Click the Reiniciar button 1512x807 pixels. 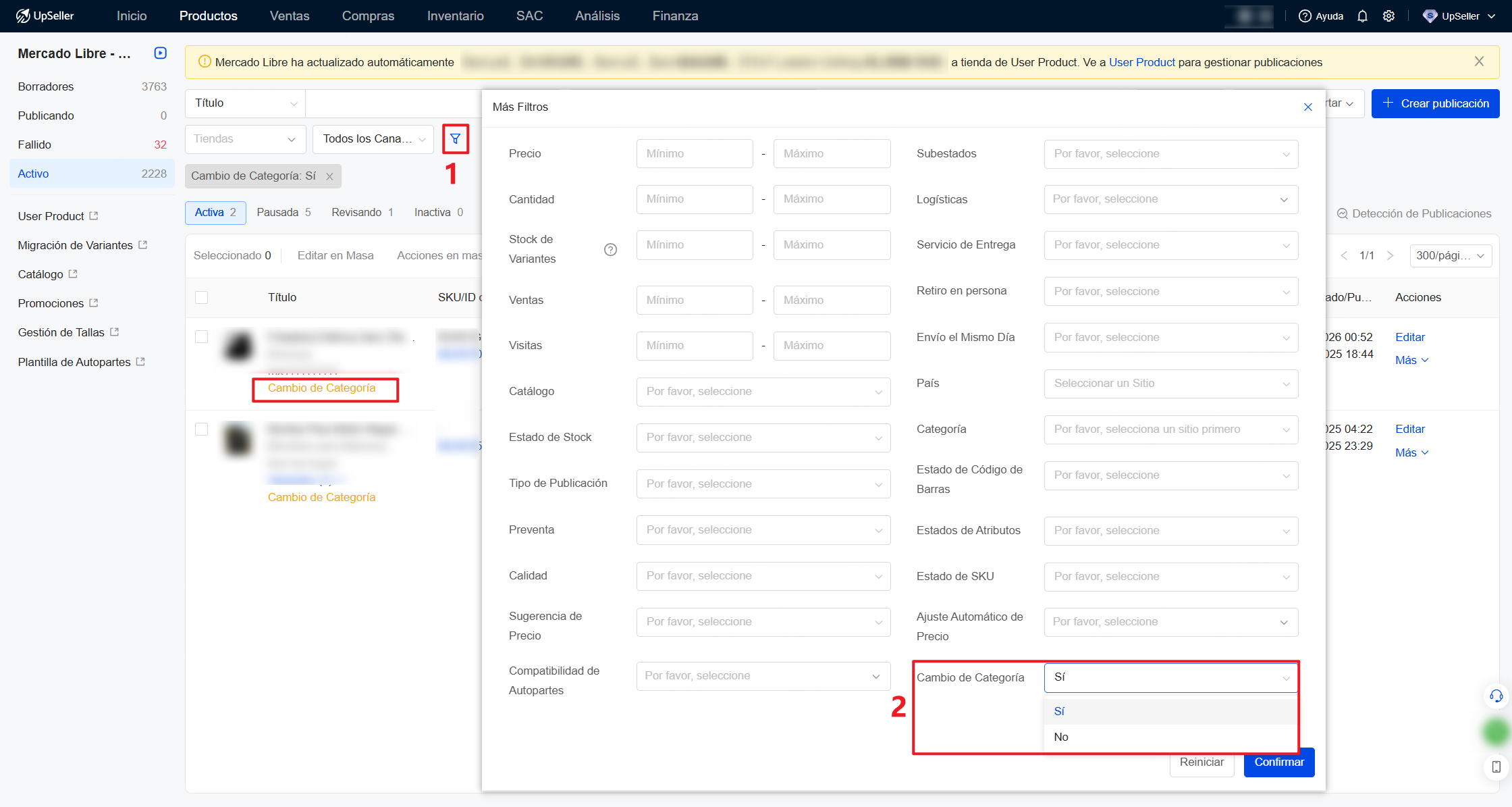tap(1201, 762)
